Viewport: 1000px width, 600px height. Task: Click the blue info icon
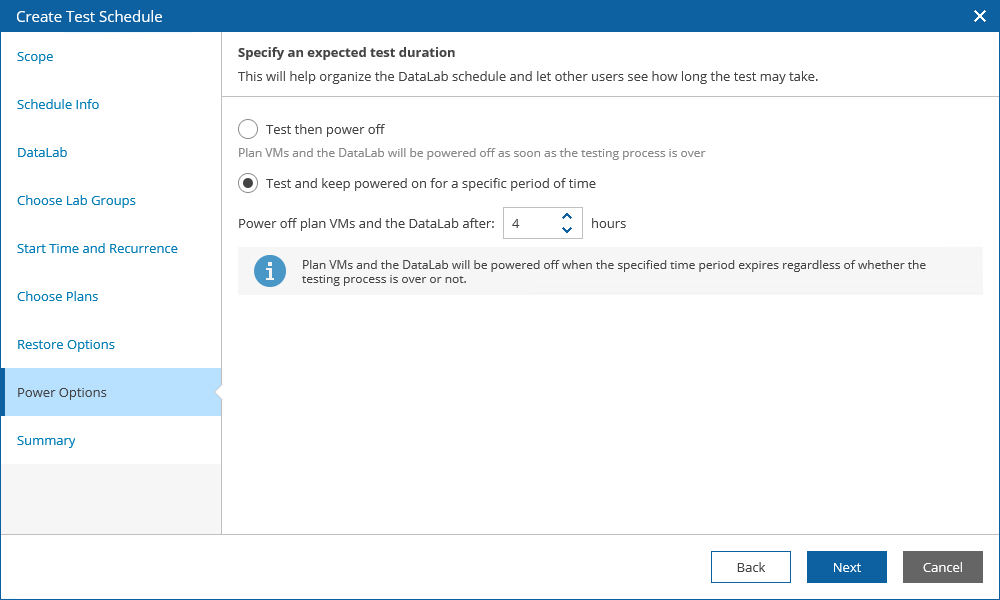pyautogui.click(x=270, y=271)
